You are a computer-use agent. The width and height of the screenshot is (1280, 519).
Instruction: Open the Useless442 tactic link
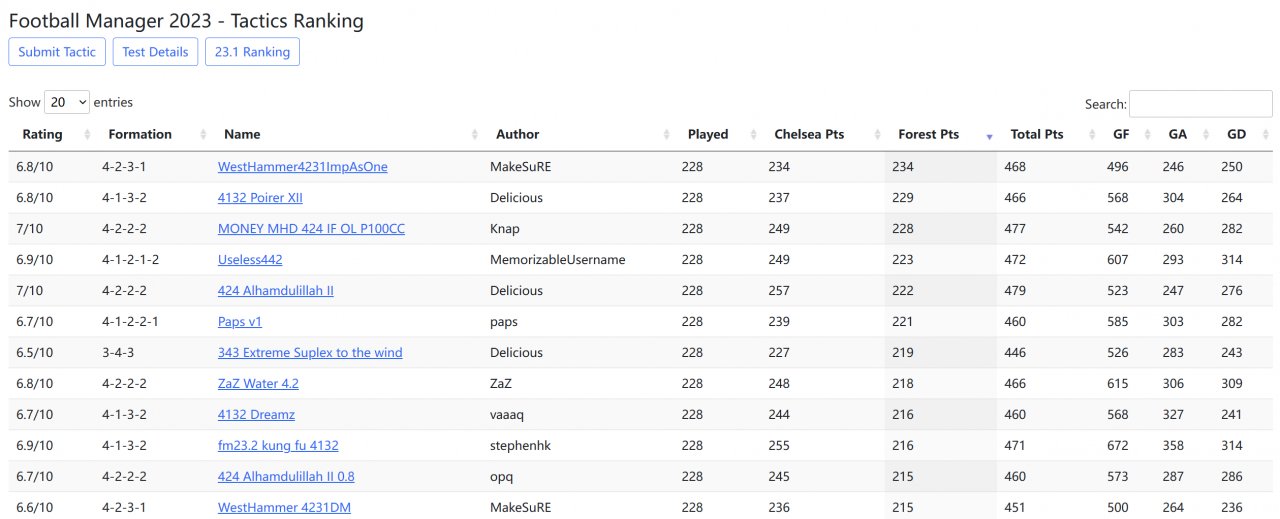(250, 260)
